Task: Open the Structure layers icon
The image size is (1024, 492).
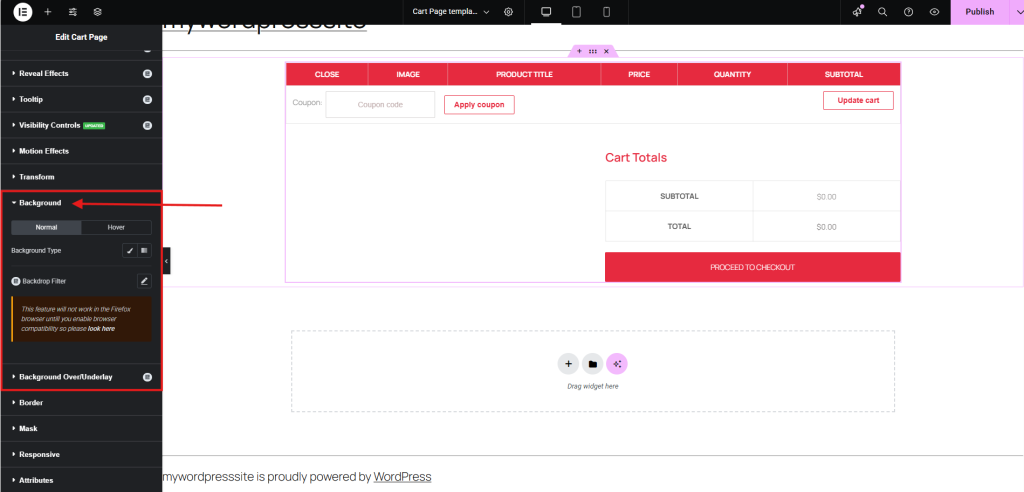Action: [97, 12]
